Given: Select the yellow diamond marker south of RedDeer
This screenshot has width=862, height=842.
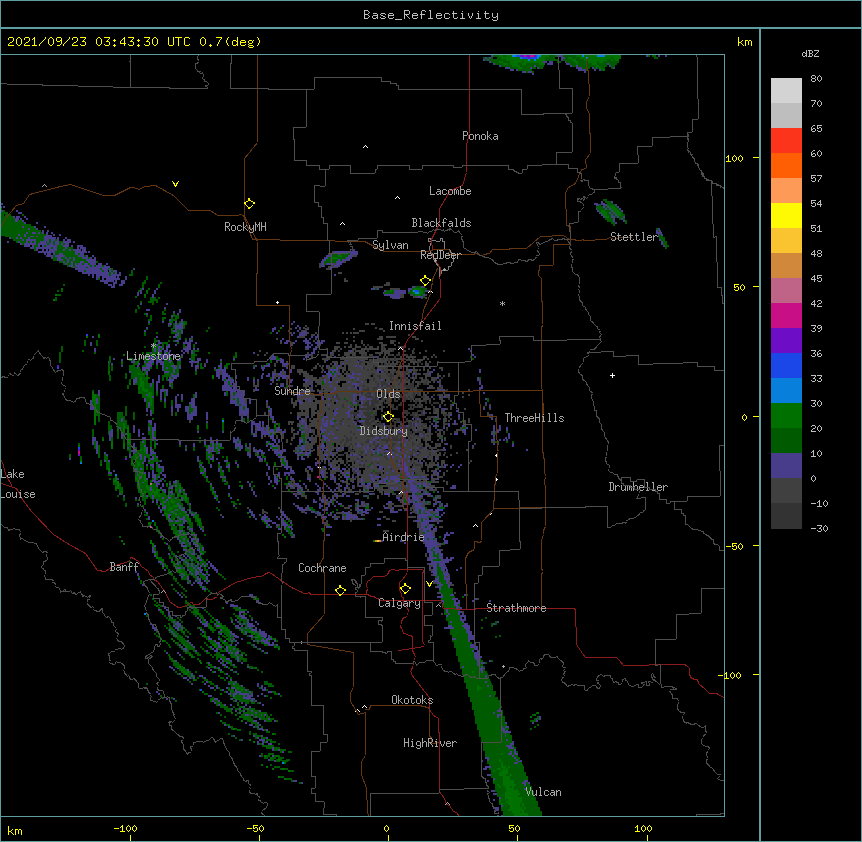Looking at the screenshot, I should [426, 281].
